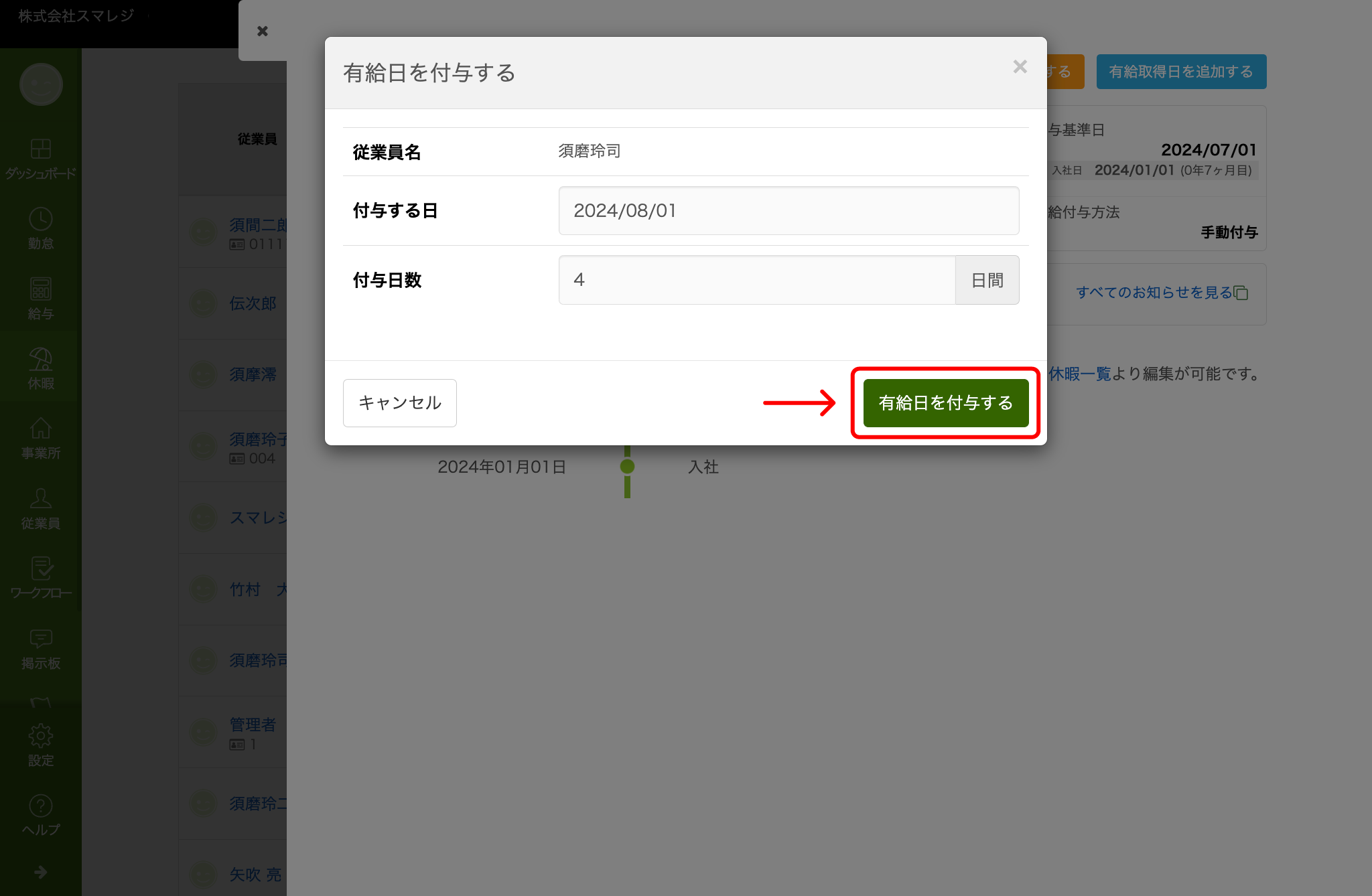1372x896 pixels.
Task: Click 有給取得日を追加する blue button
Action: [x=1181, y=72]
